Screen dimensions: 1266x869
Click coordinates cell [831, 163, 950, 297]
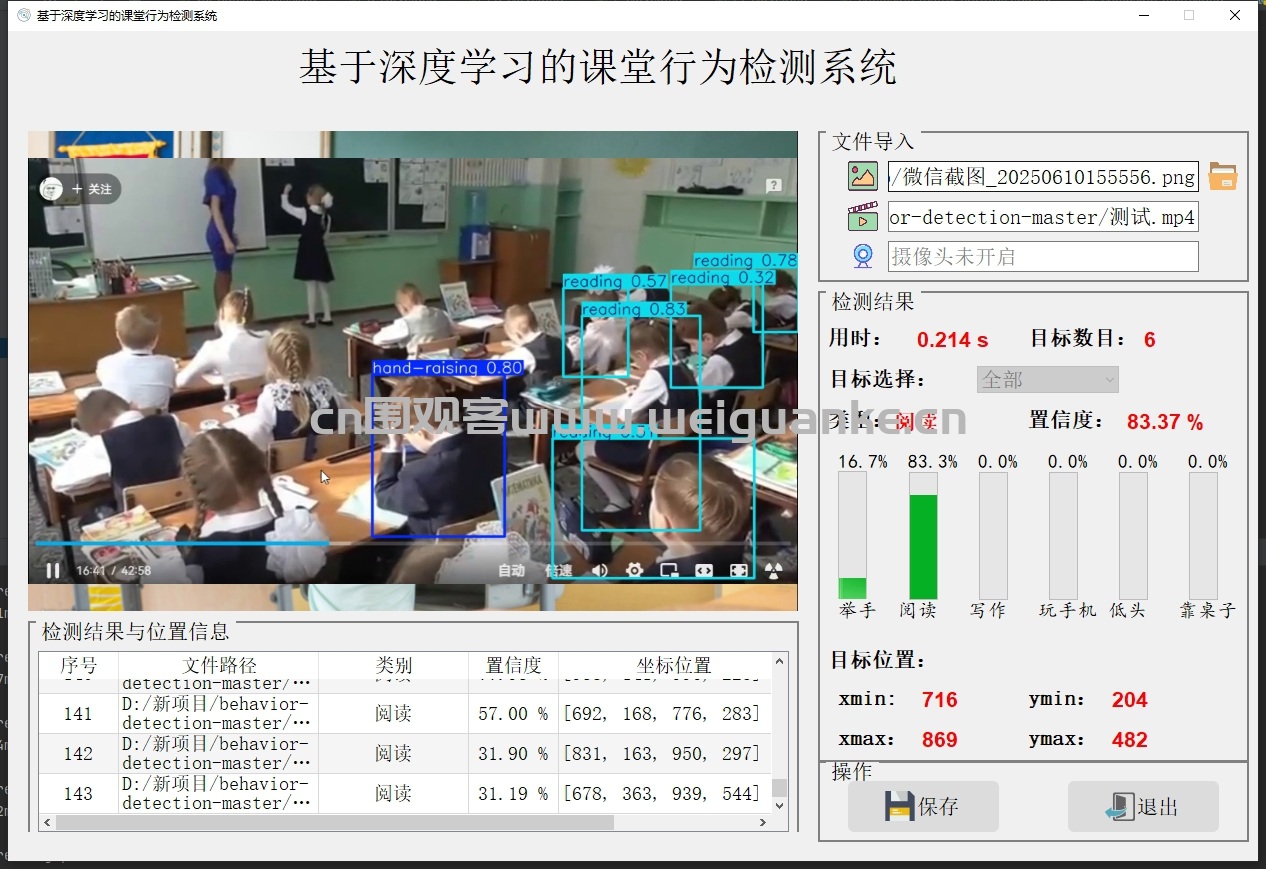[662, 754]
